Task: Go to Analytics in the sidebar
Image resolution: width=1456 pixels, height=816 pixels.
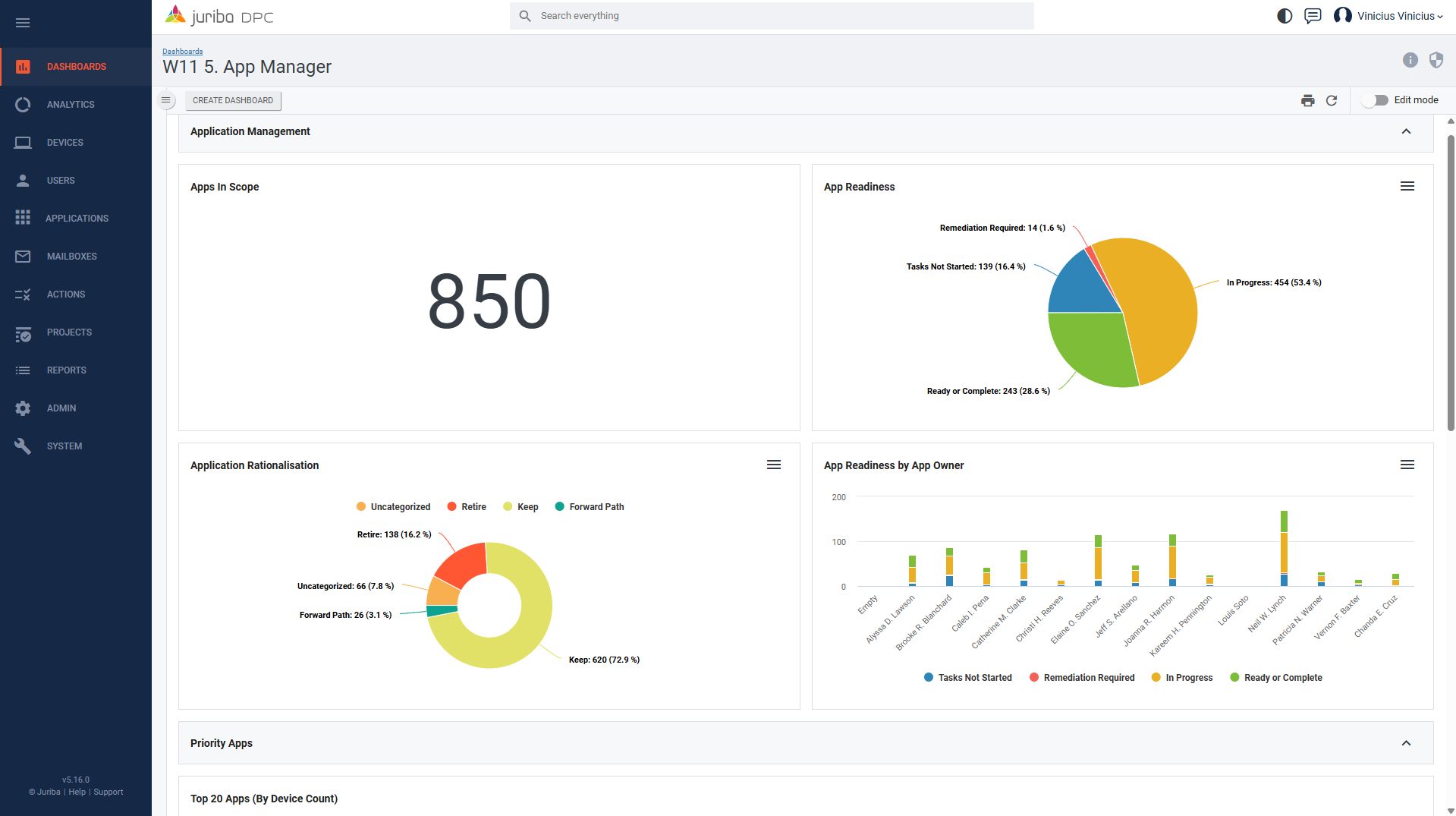Action: pyautogui.click(x=71, y=105)
